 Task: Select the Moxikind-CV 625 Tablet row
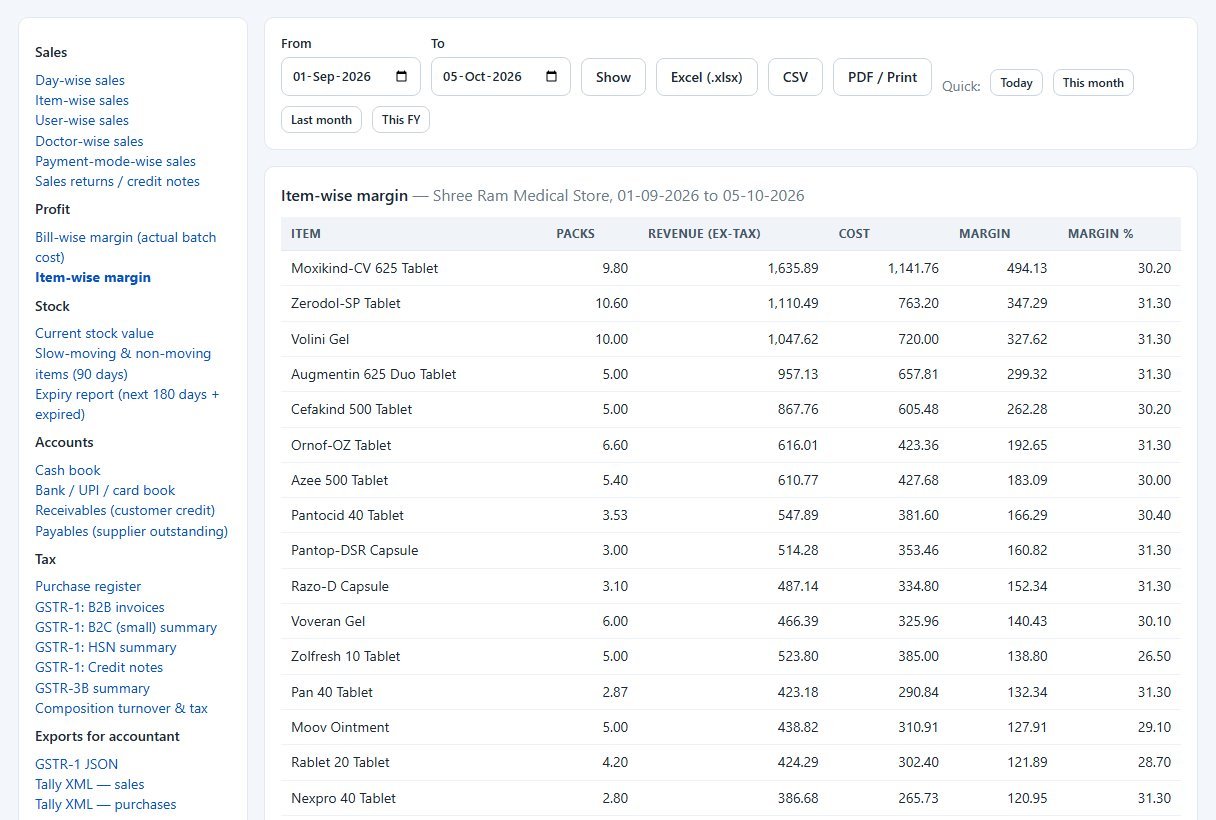(x=731, y=268)
